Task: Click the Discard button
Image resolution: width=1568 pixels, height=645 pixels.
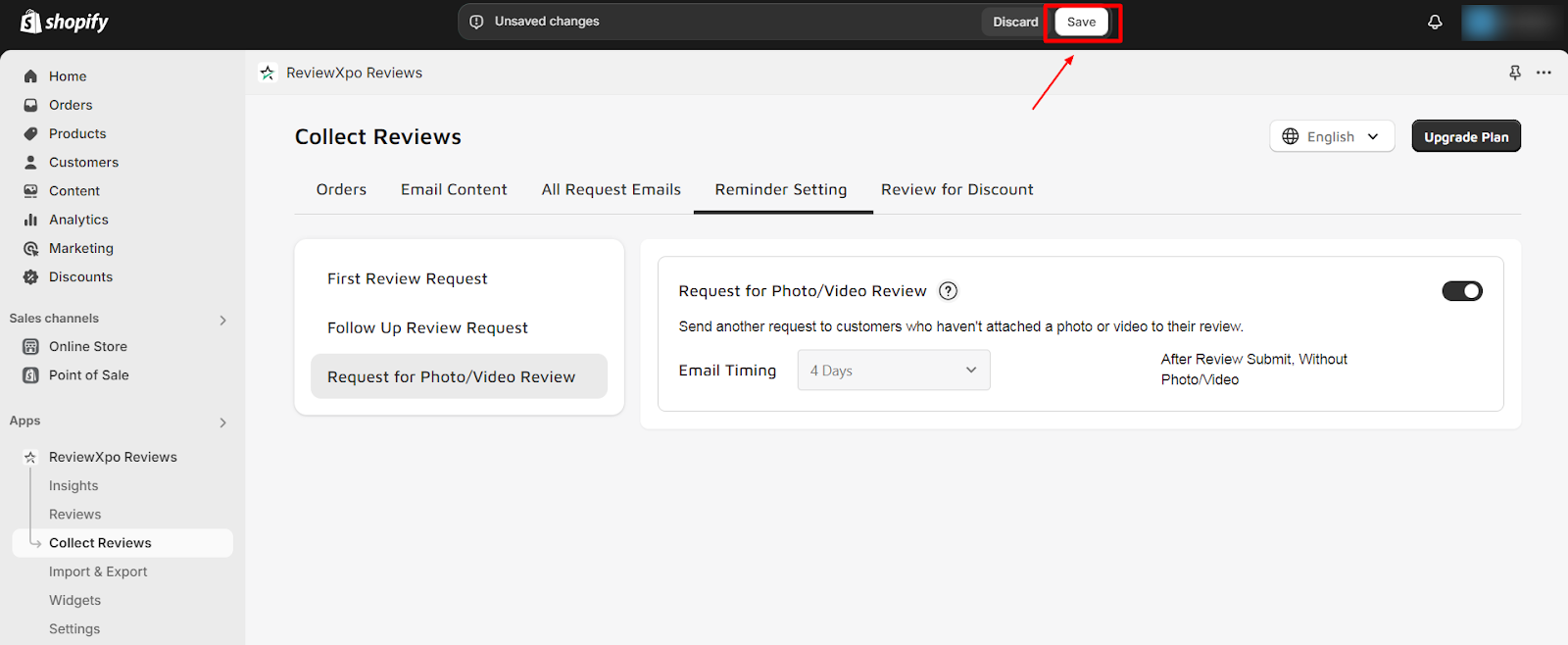Action: click(x=1015, y=22)
